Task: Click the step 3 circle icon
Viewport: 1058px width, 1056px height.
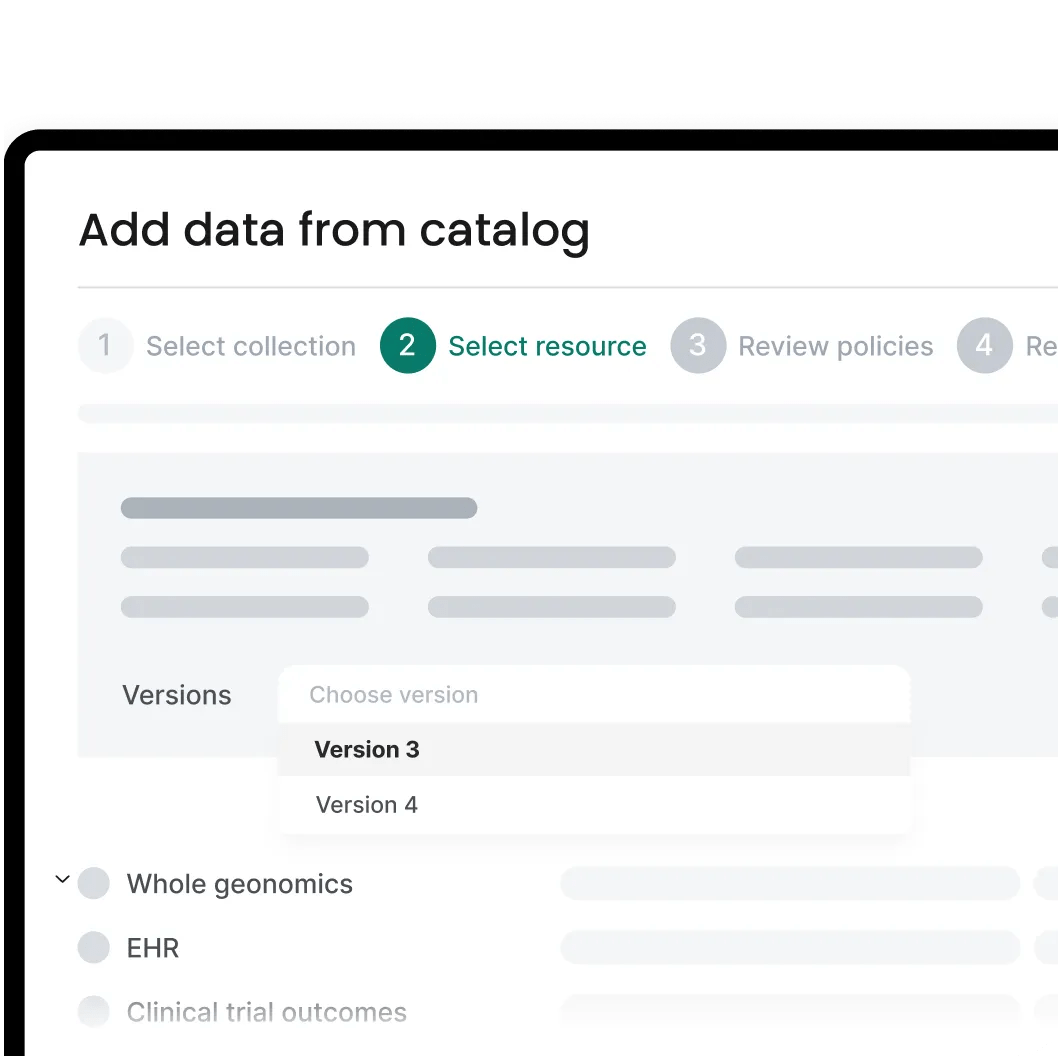Action: (698, 345)
